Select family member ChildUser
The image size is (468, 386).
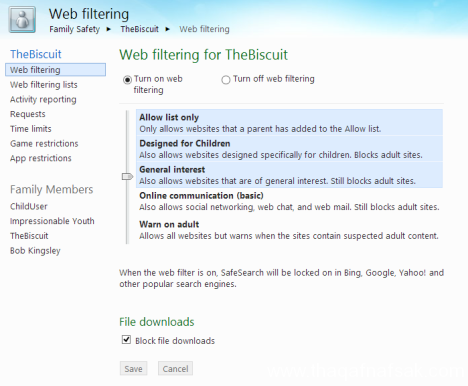[x=29, y=206]
